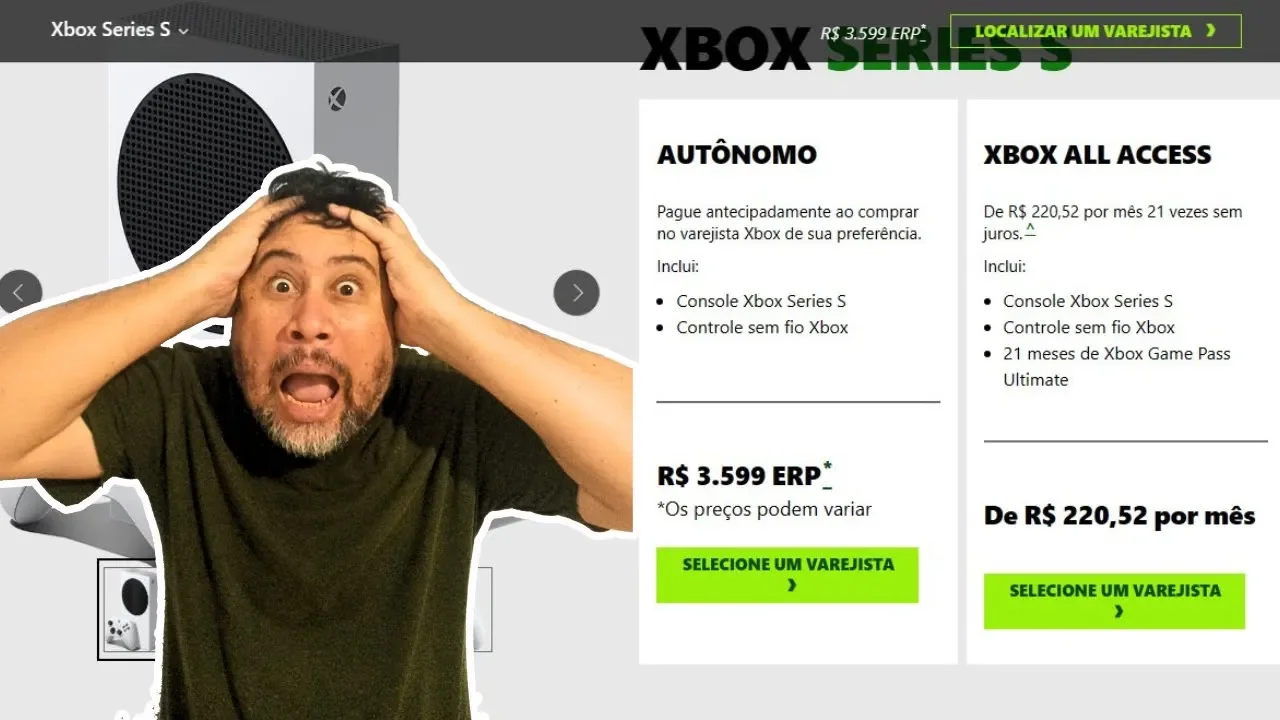This screenshot has height=720, width=1280.
Task: Click '21 meses de Xbox Game Pass Ultimate' item
Action: tap(1117, 366)
